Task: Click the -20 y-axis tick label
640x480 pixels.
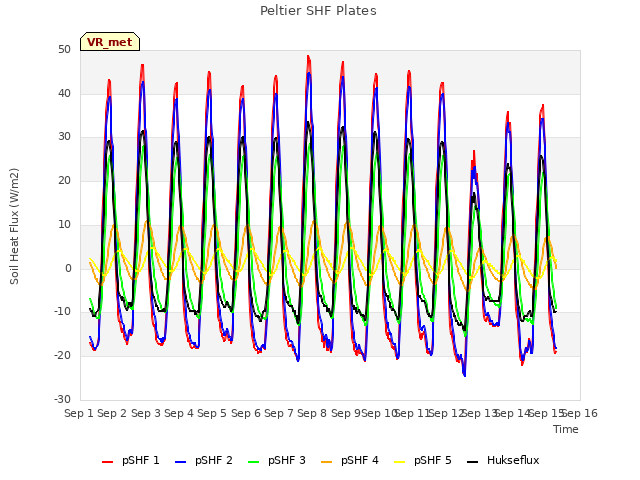Action: pyautogui.click(x=62, y=356)
